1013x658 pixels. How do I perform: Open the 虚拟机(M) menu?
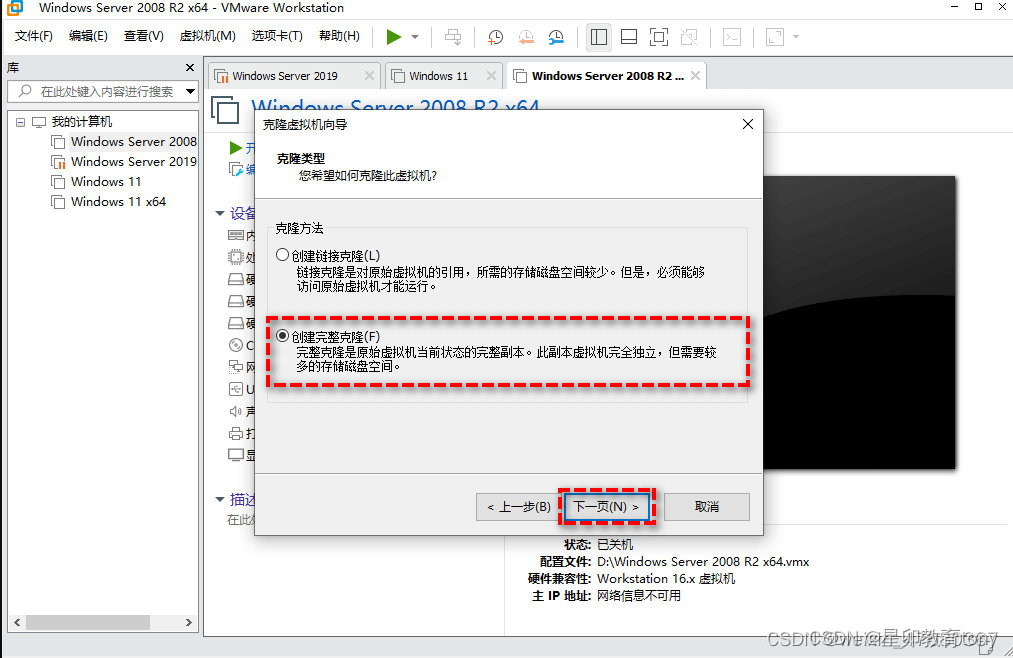point(207,36)
